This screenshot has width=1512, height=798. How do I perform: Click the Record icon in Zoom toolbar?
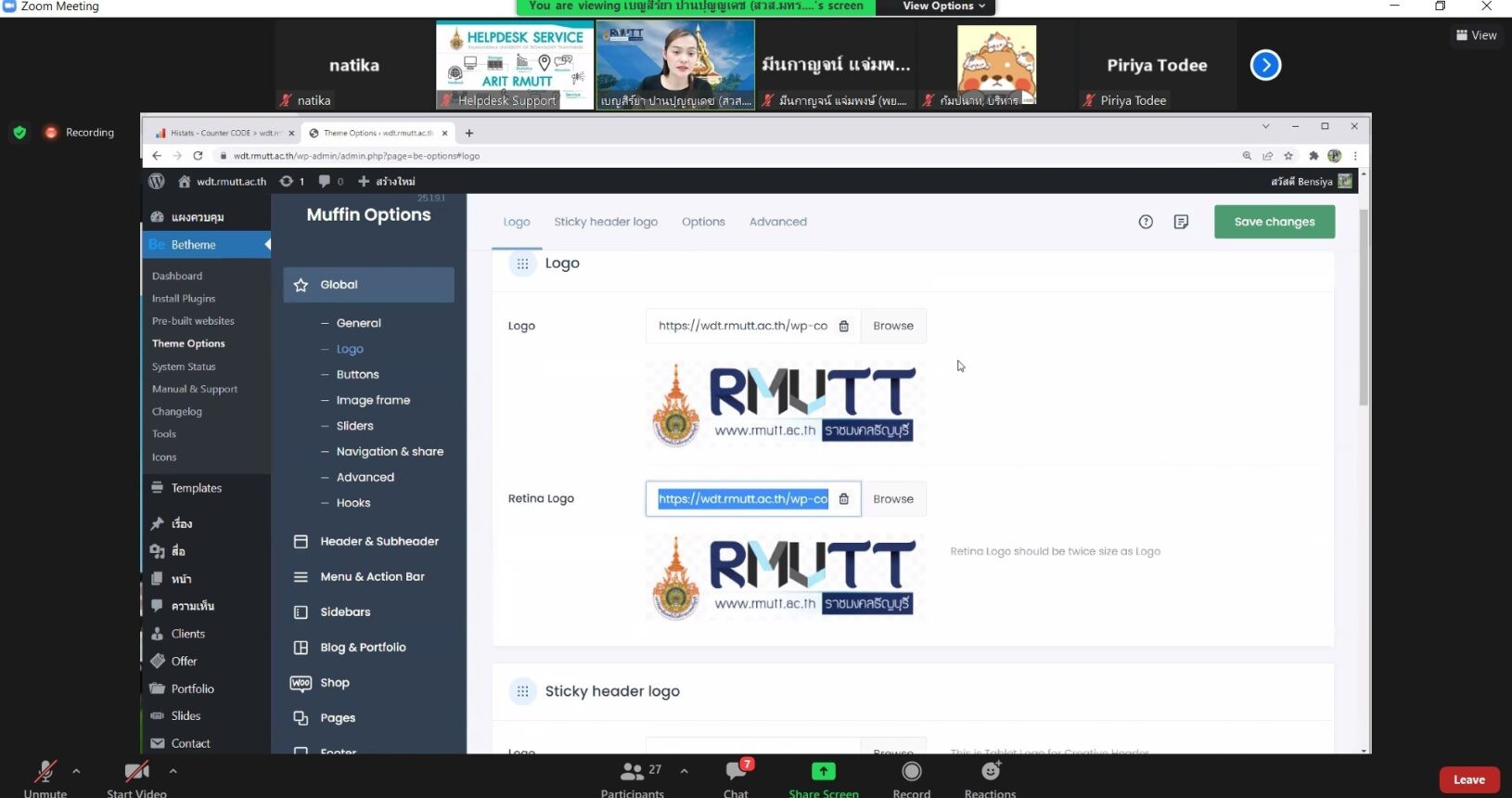(912, 771)
